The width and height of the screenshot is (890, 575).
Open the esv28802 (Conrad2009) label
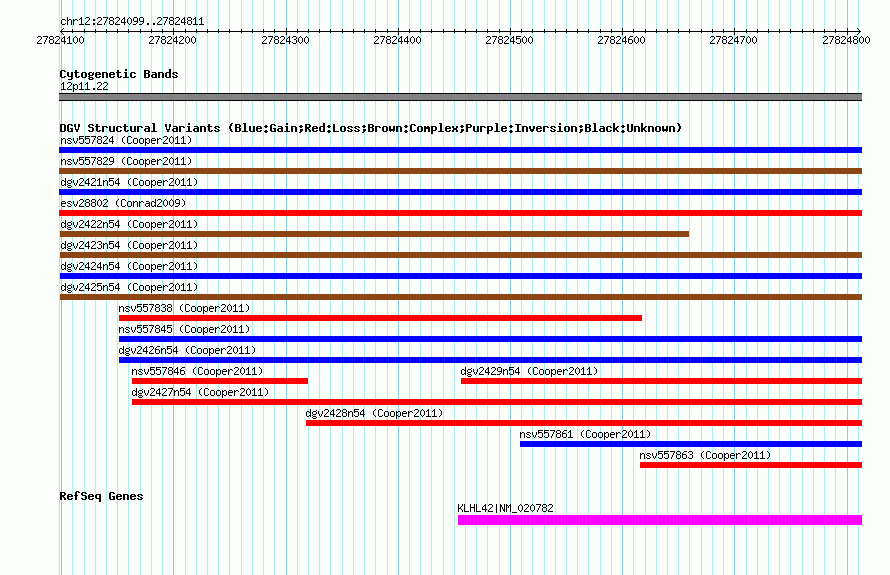pyautogui.click(x=123, y=203)
